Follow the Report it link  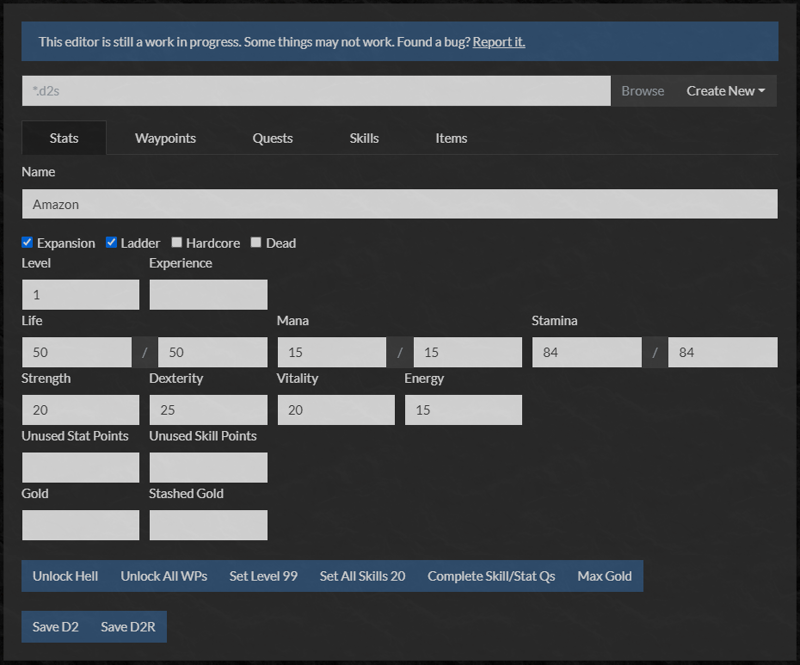coord(498,42)
